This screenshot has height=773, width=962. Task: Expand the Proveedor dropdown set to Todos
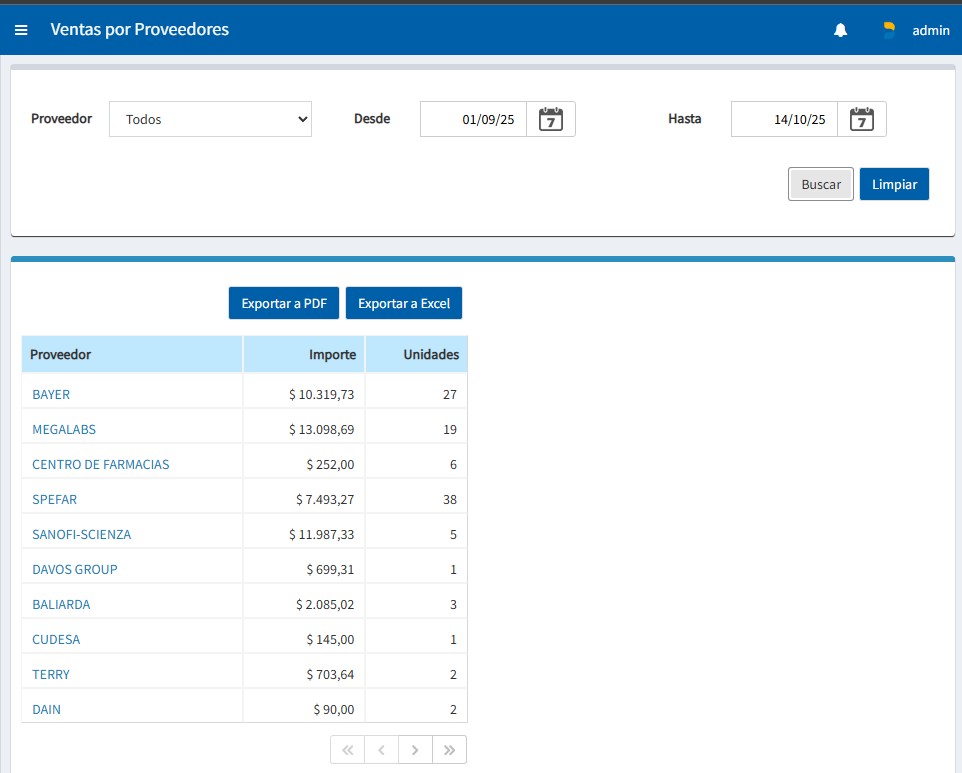coord(210,119)
